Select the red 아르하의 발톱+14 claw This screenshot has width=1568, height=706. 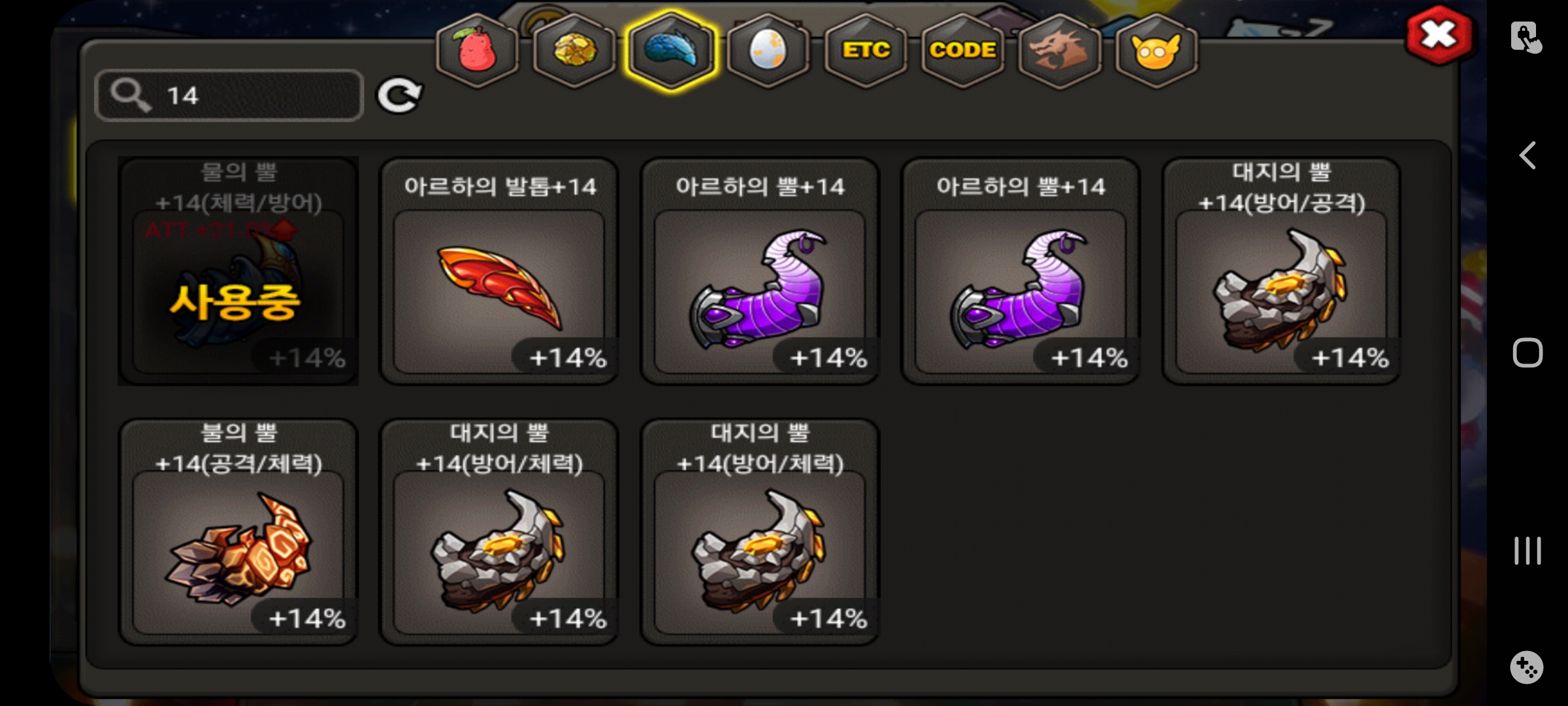click(x=499, y=271)
